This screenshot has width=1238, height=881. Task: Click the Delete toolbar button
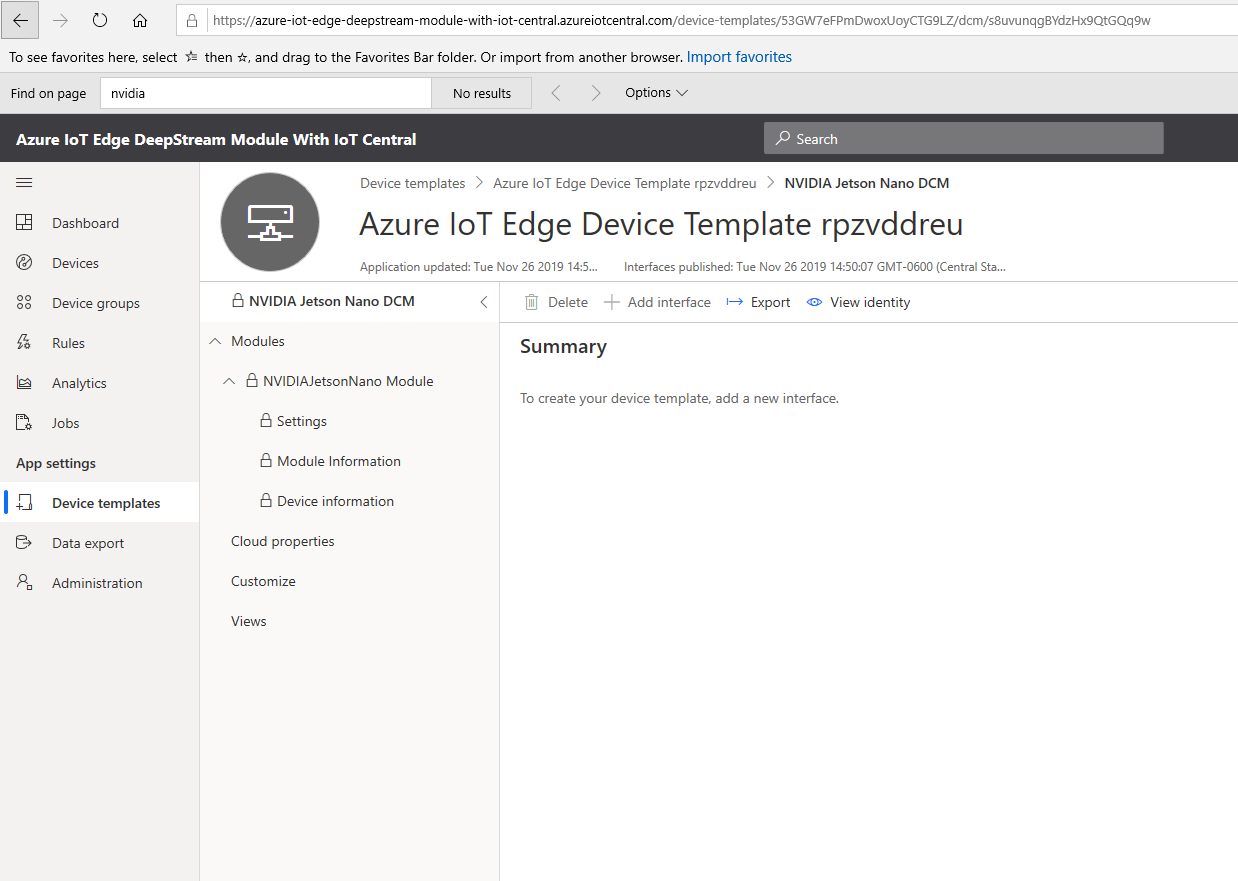click(556, 302)
